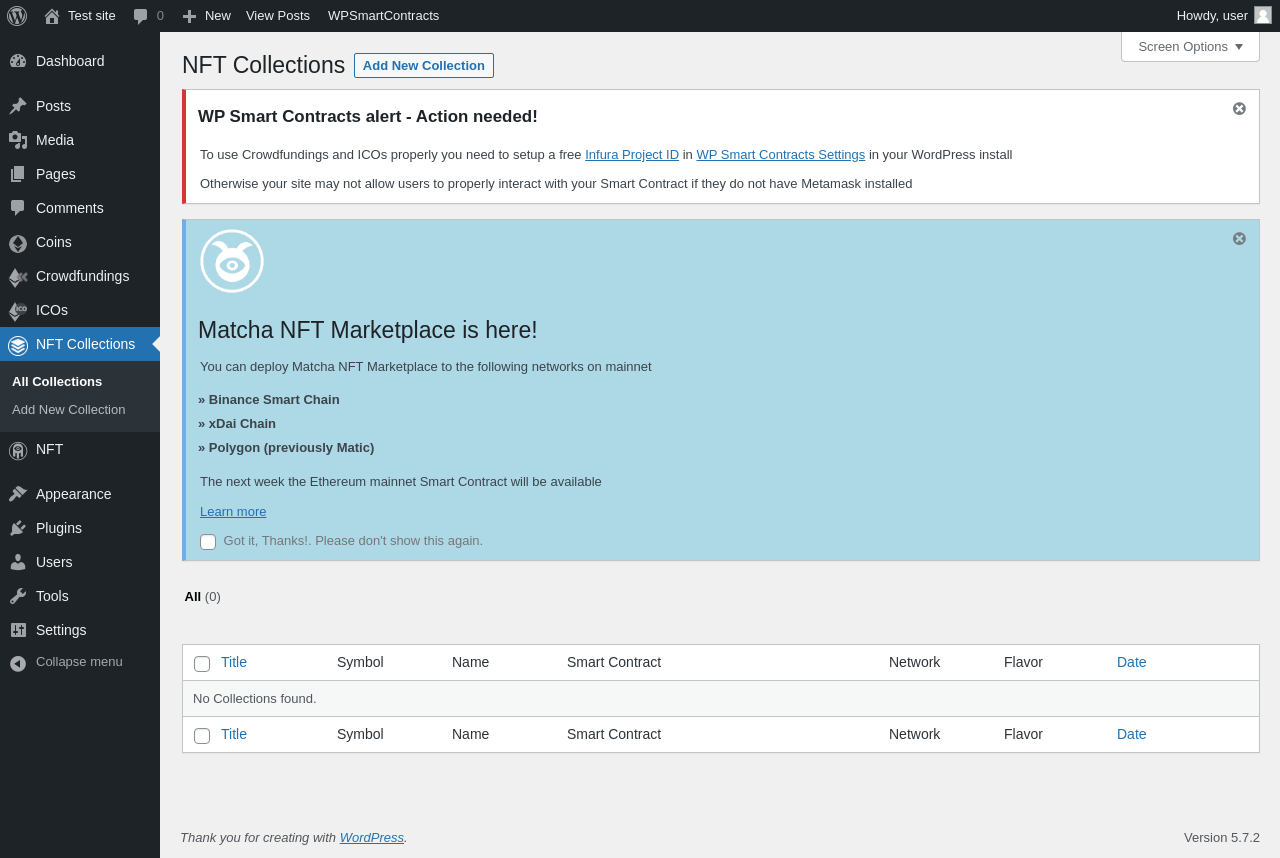Click the Tools wrench icon
The height and width of the screenshot is (858, 1280).
click(18, 596)
